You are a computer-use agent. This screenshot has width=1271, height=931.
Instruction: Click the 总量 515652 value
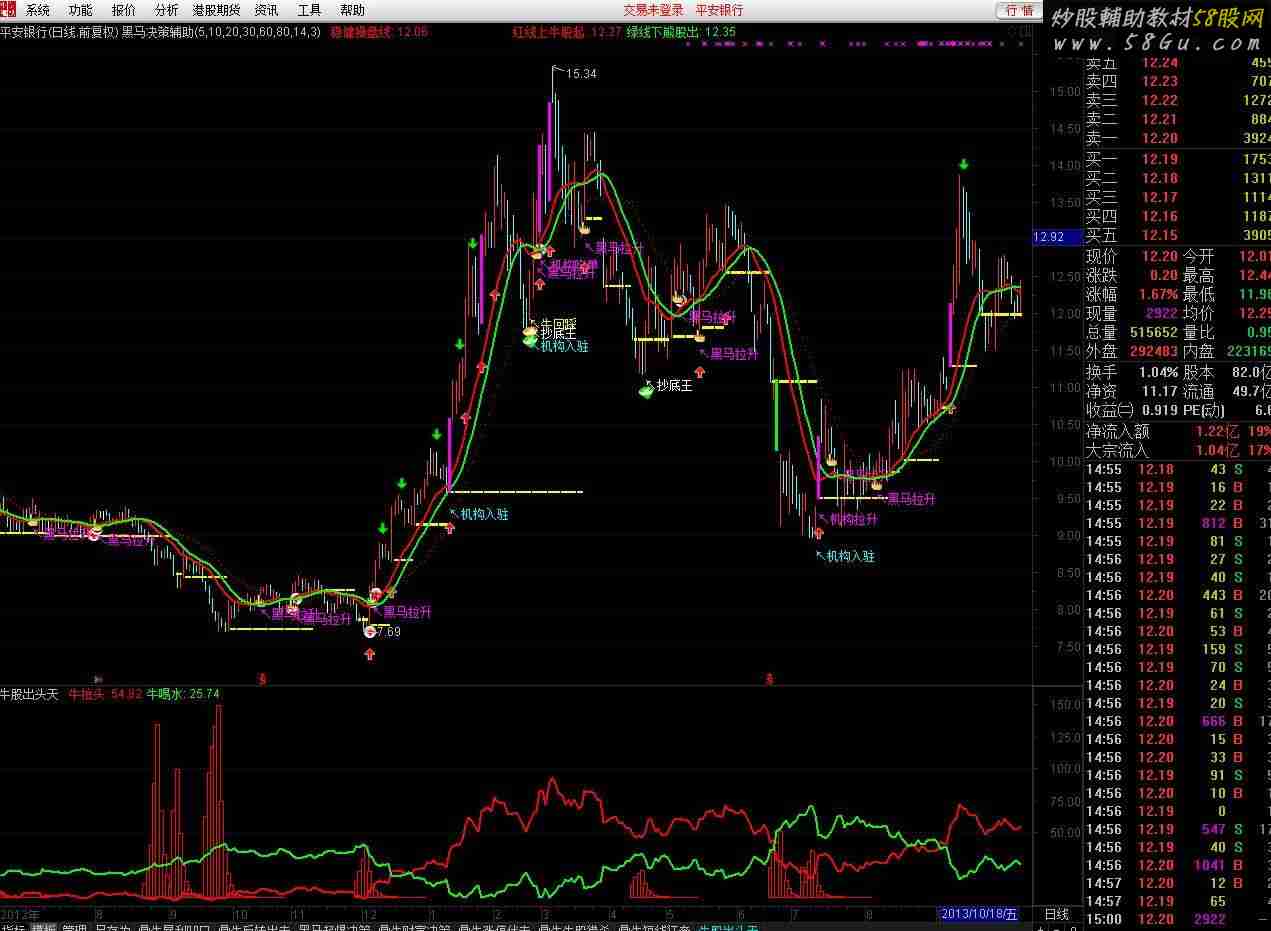(x=1153, y=332)
